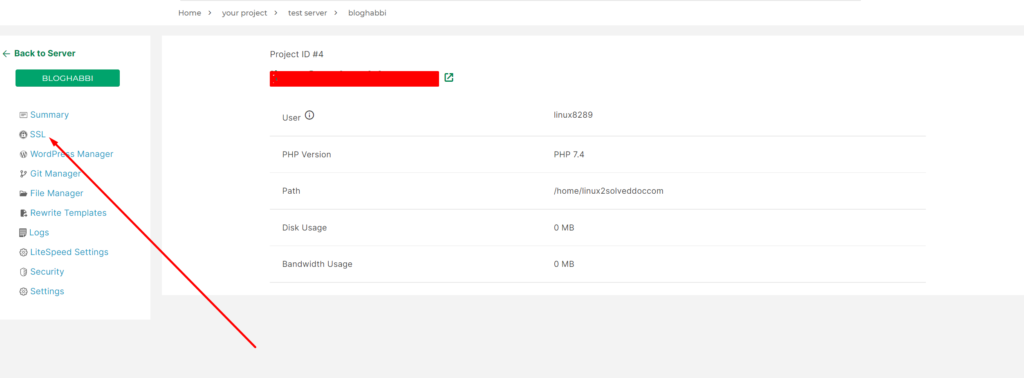
Task: Click the Project ID #4 text
Action: coord(296,54)
